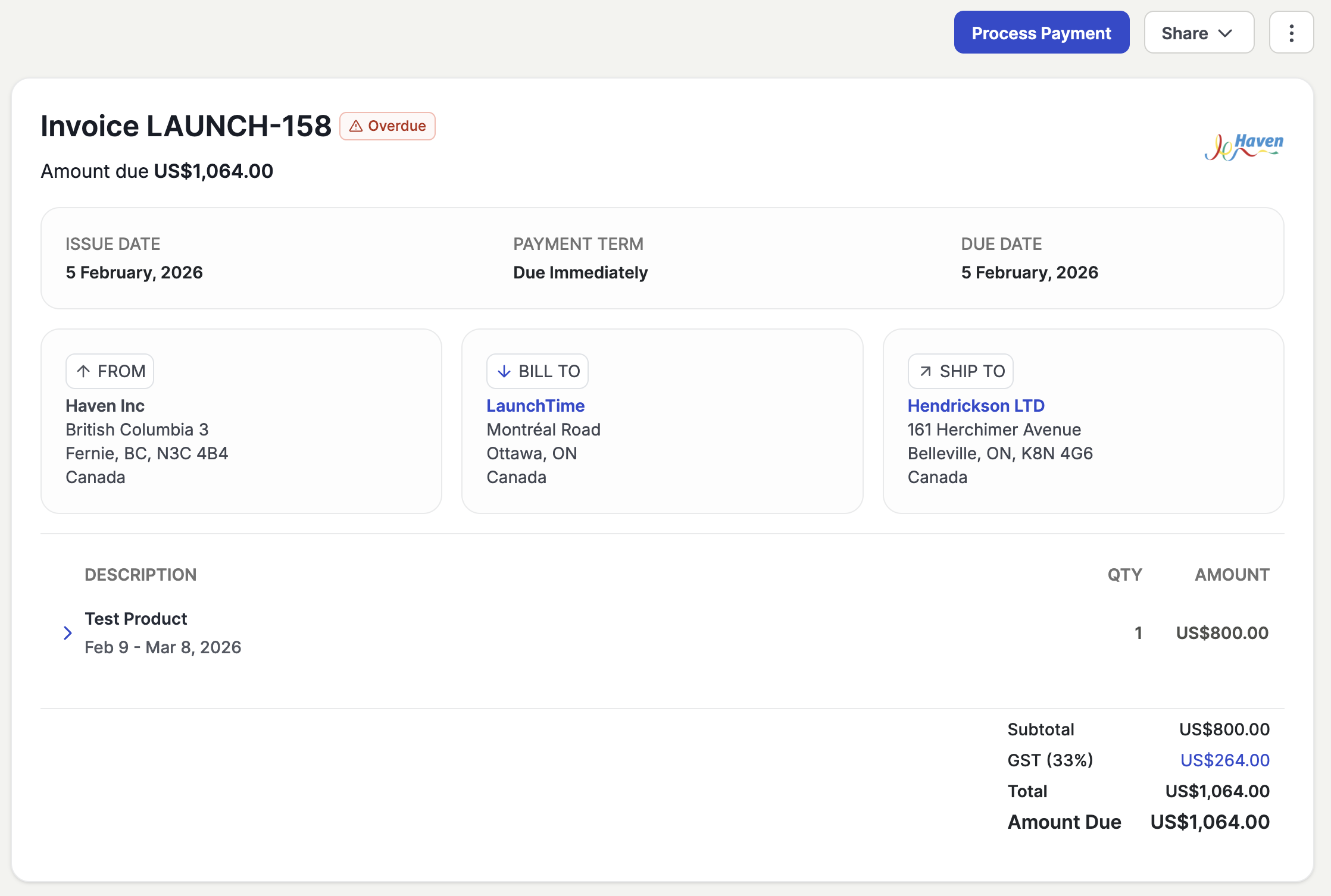Click the three-dot more options icon
This screenshot has width=1331, height=896.
[1291, 33]
